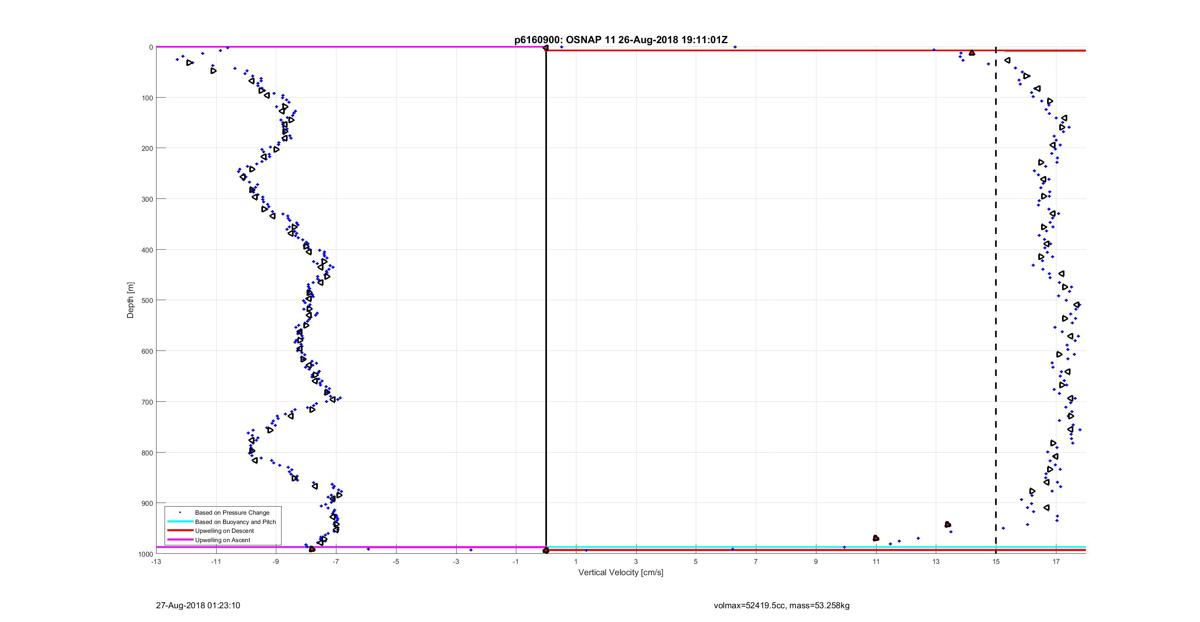Click the '-9' velocity tick label
The height and width of the screenshot is (622, 1200).
[x=276, y=562]
